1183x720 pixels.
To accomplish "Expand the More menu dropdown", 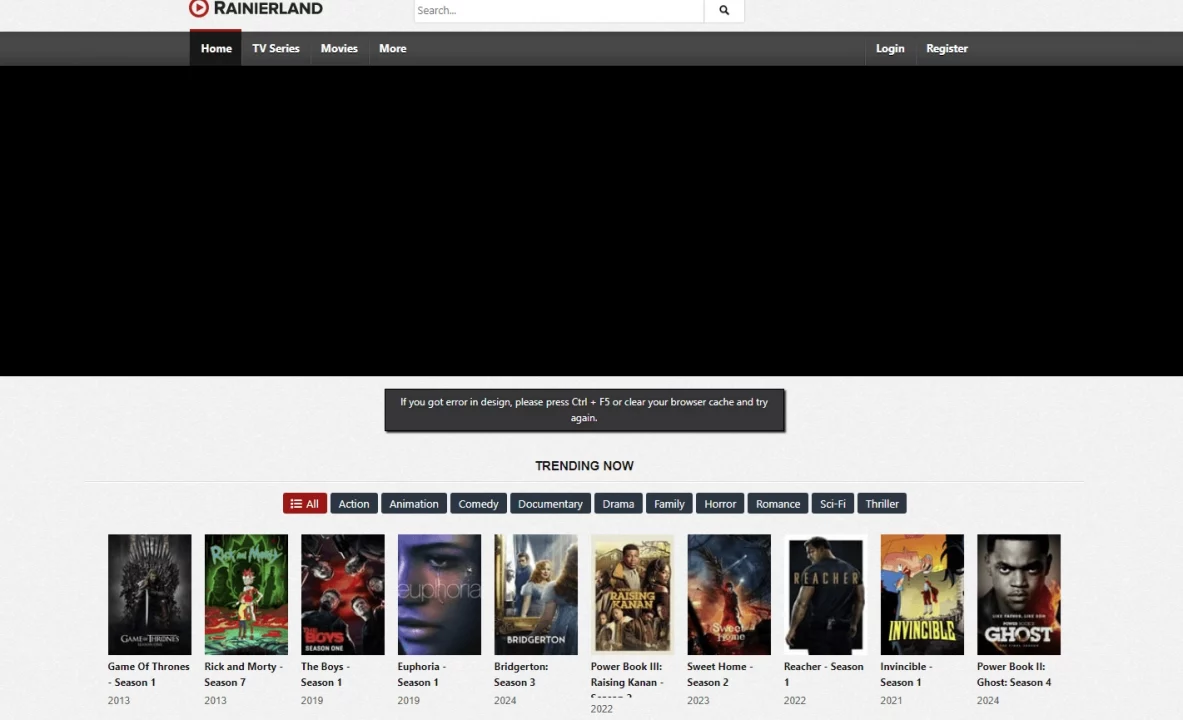I will pyautogui.click(x=392, y=49).
